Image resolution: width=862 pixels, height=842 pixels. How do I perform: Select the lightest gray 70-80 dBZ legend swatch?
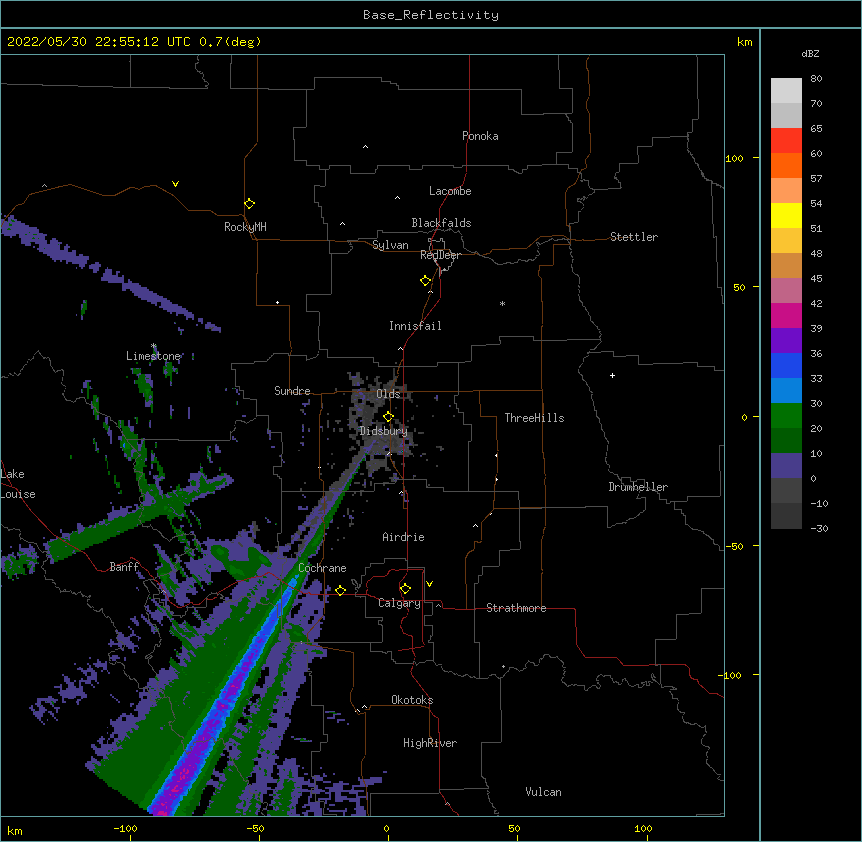click(x=786, y=91)
